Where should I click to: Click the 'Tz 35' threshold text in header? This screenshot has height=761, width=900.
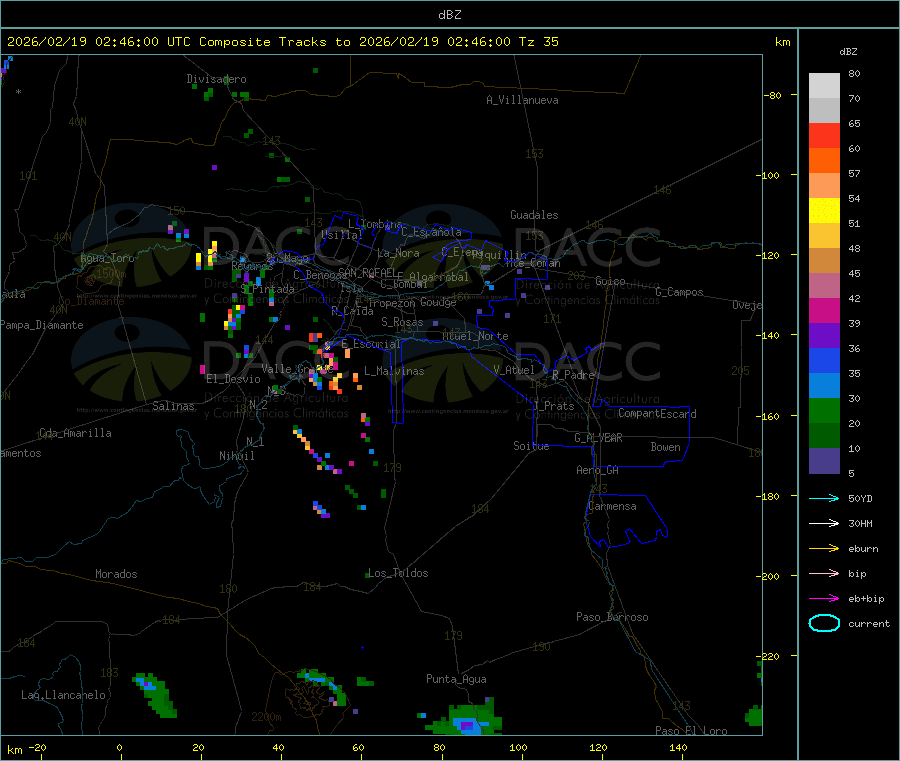(x=538, y=42)
